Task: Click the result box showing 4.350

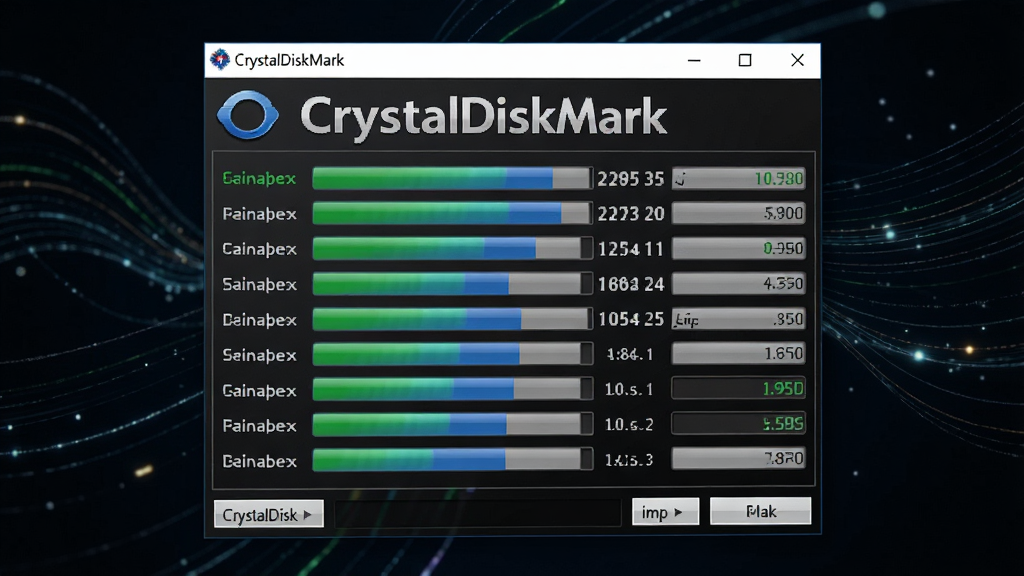Action: click(x=739, y=283)
